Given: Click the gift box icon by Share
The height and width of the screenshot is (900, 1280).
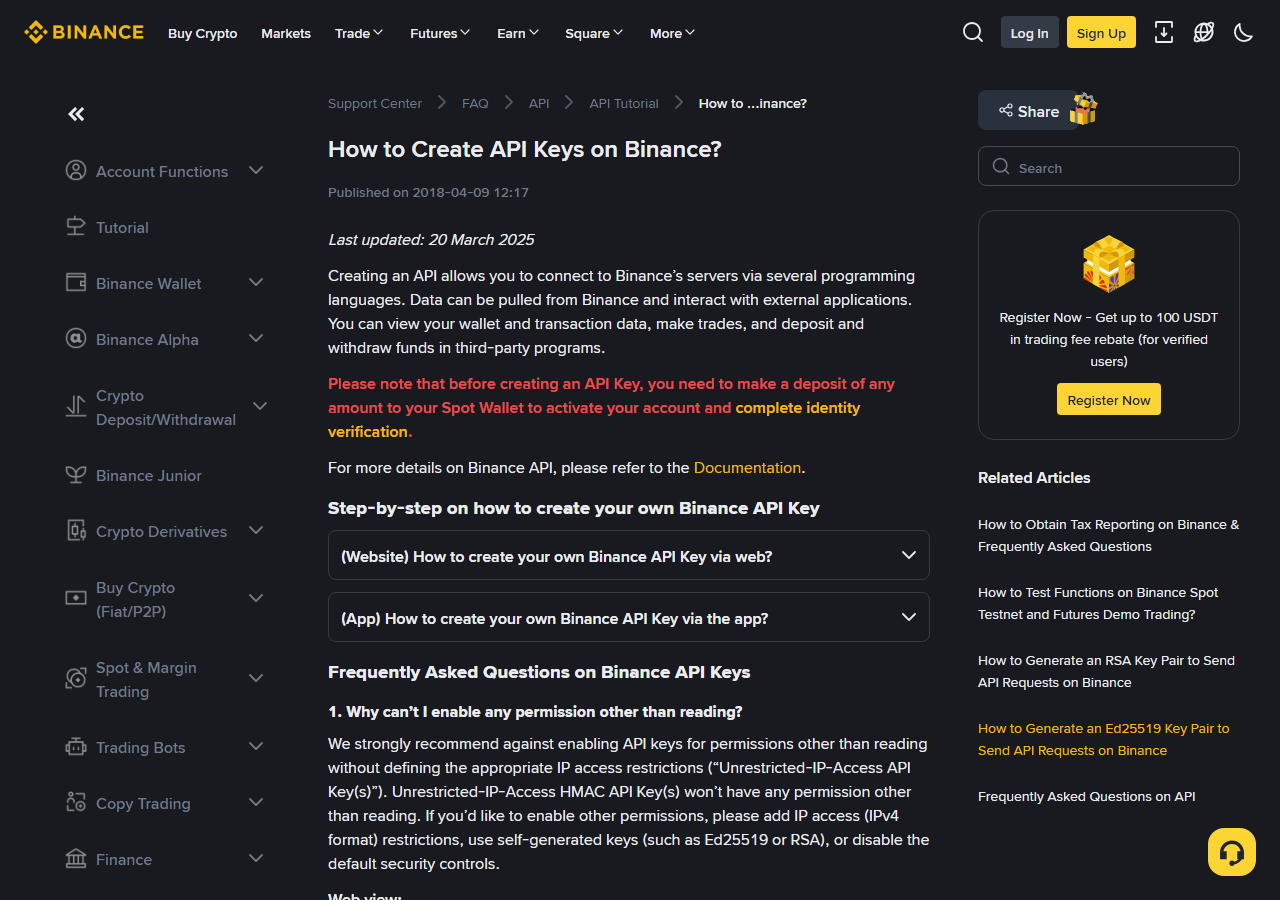Looking at the screenshot, I should coord(1084,108).
